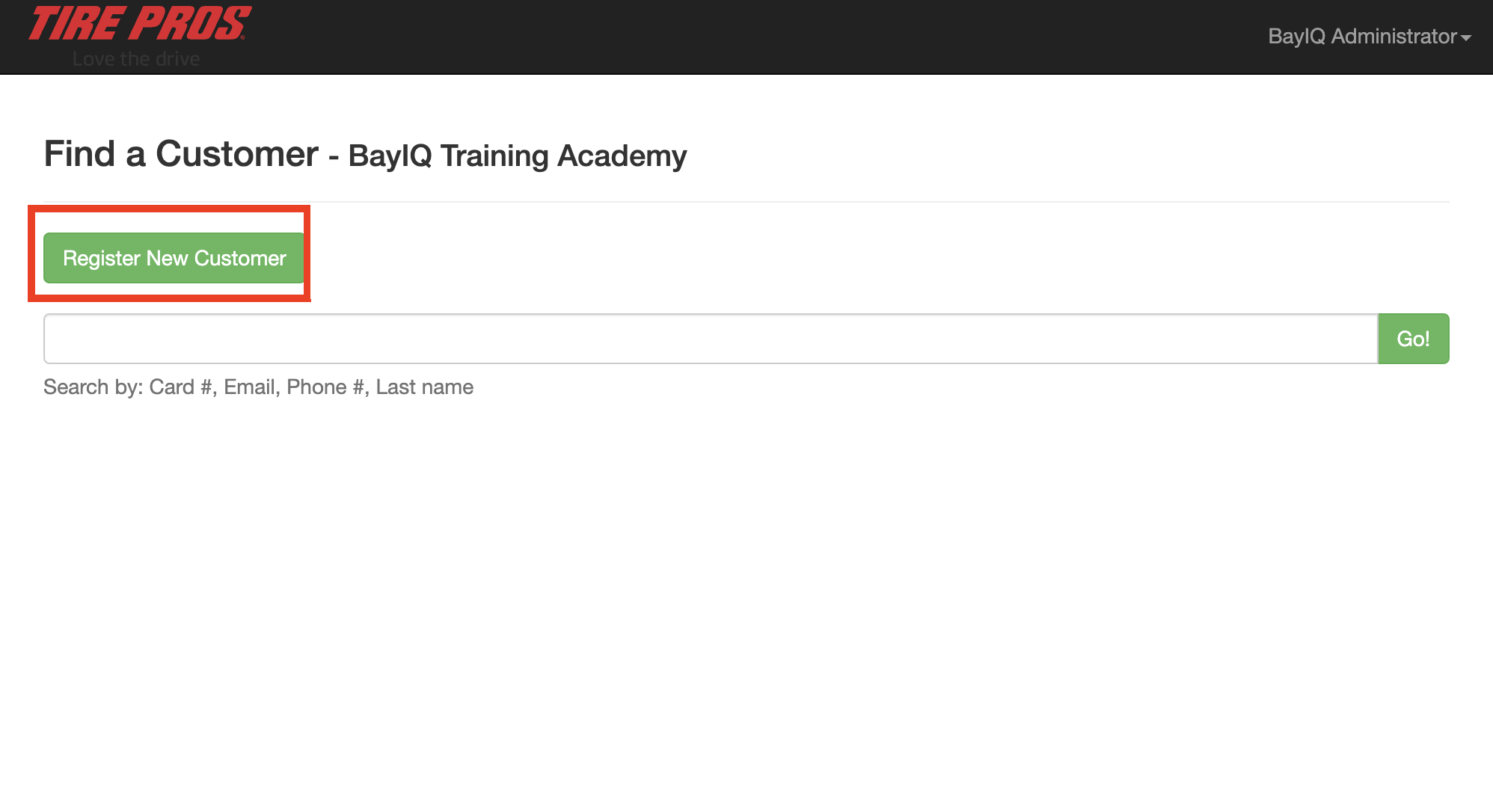
Task: Click 'Phone #' in the search hint
Action: pyautogui.click(x=325, y=387)
